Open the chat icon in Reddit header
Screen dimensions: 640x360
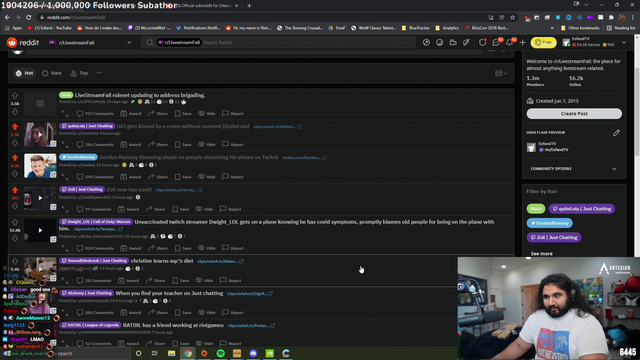coord(496,42)
